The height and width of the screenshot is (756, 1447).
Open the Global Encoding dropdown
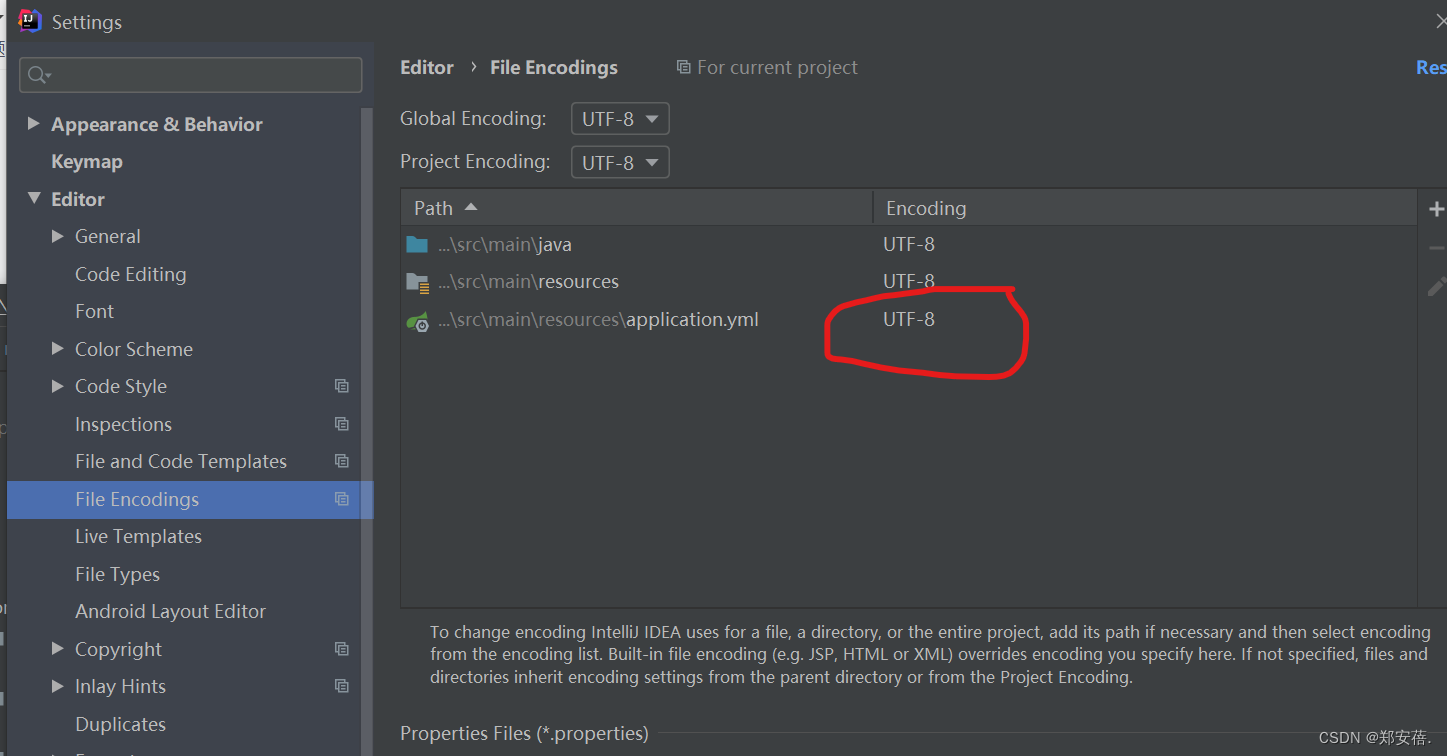(x=619, y=118)
